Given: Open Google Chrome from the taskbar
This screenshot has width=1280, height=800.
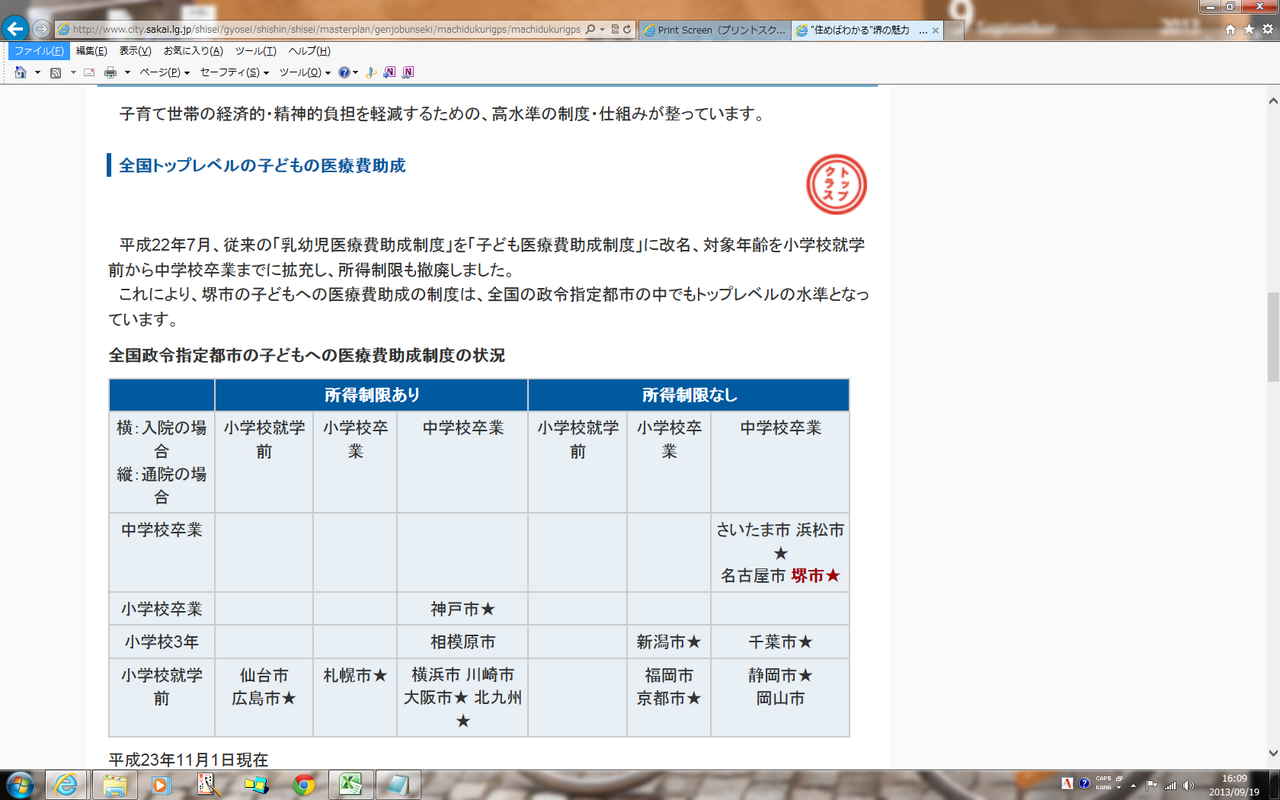Looking at the screenshot, I should click(304, 785).
